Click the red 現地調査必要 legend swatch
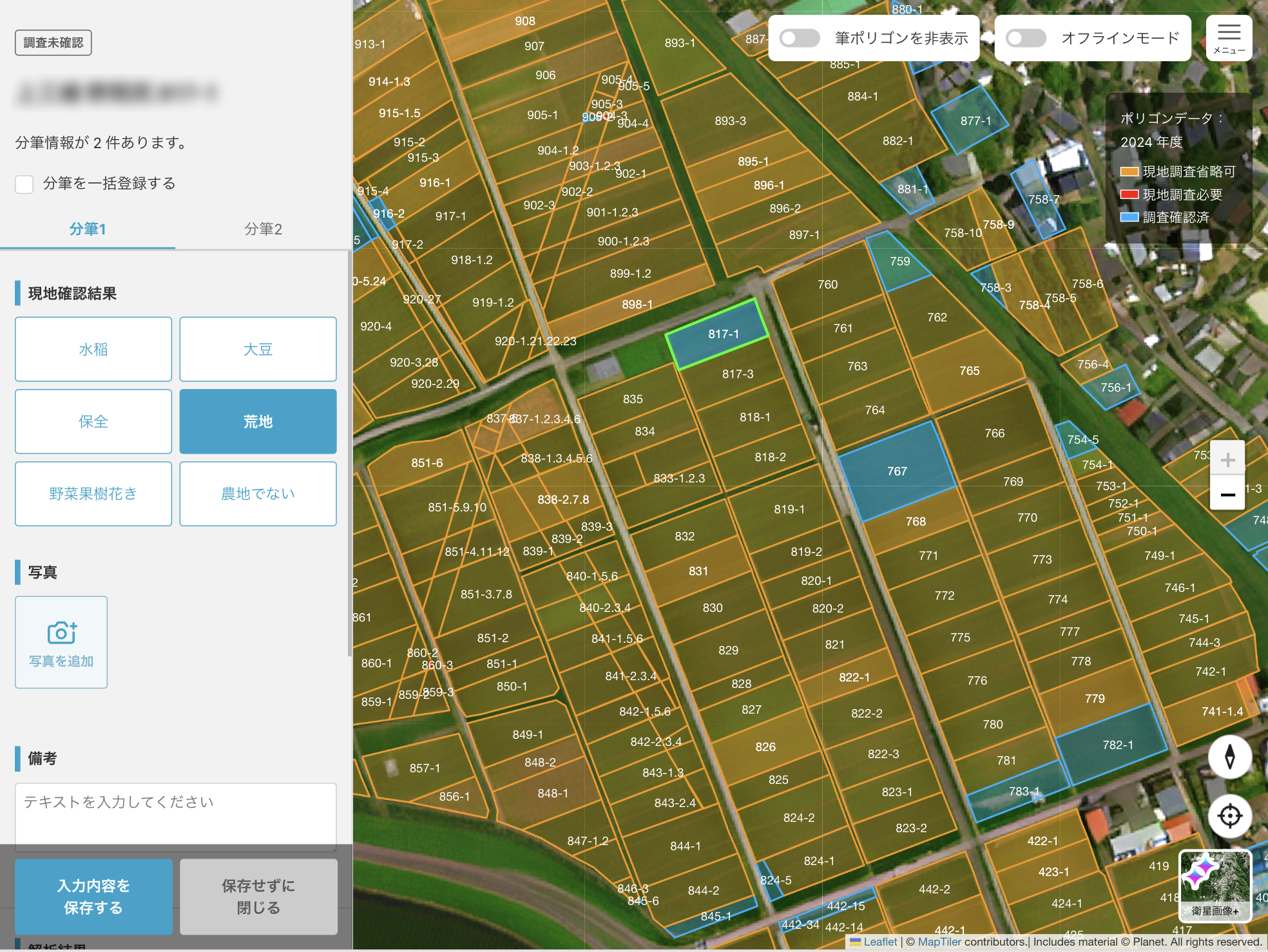This screenshot has height=952, width=1268. [x=1129, y=194]
